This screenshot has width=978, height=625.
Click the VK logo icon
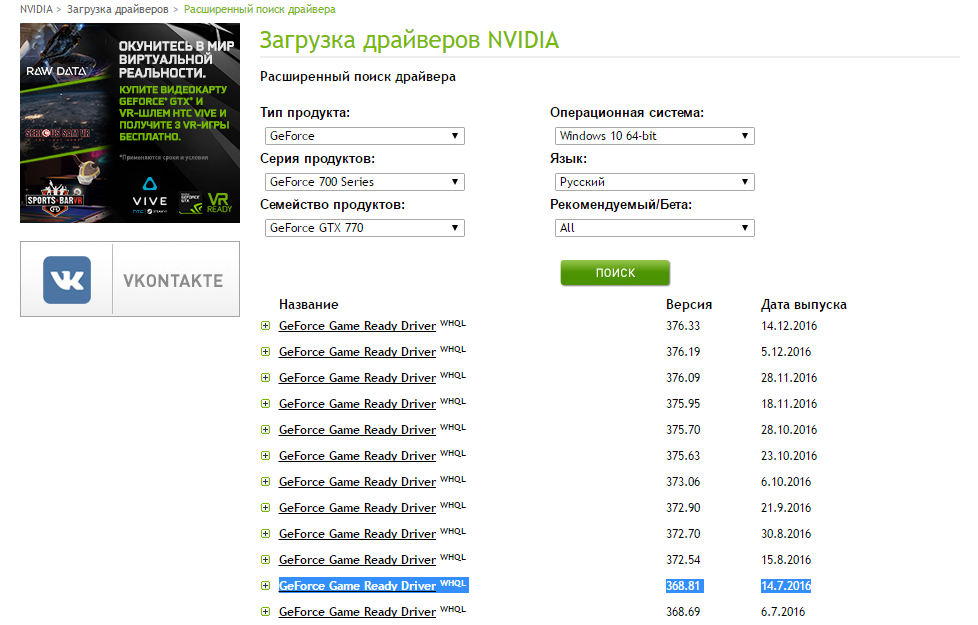[67, 280]
